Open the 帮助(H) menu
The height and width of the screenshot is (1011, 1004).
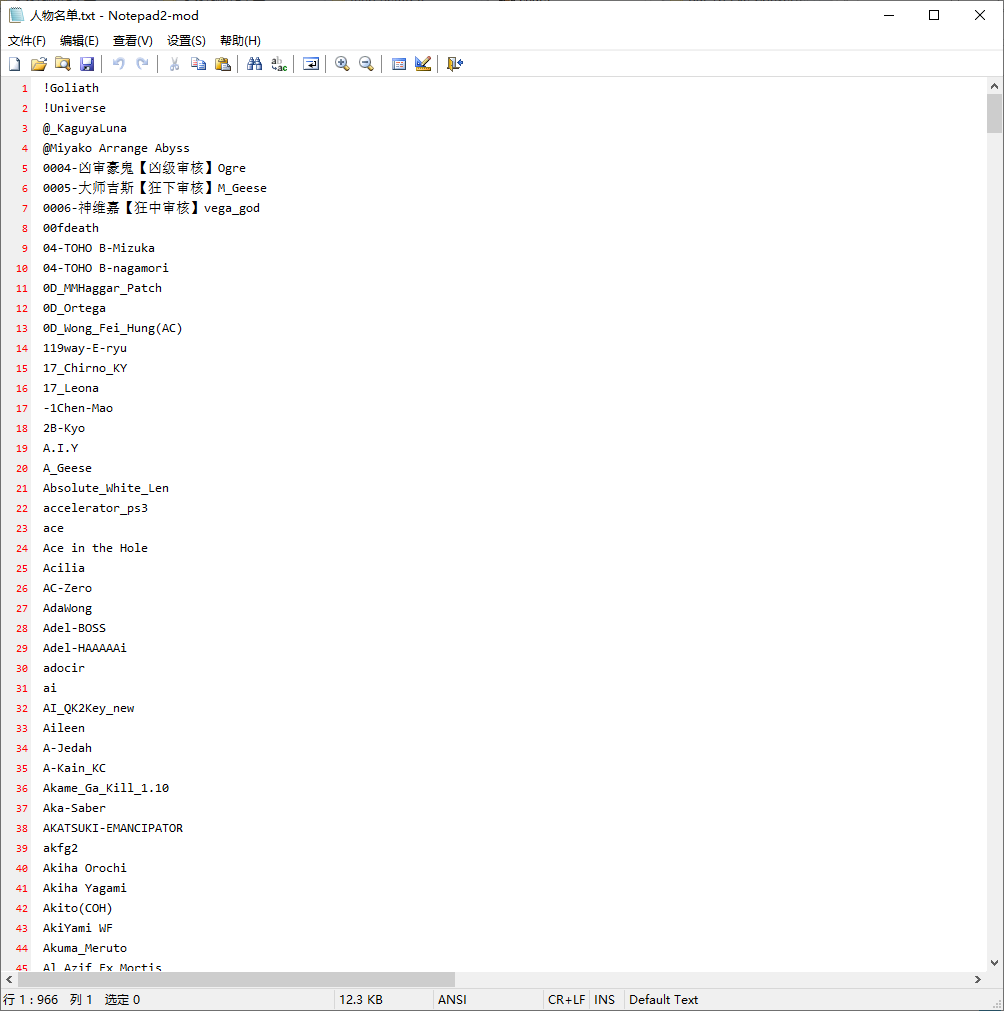pyautogui.click(x=241, y=41)
